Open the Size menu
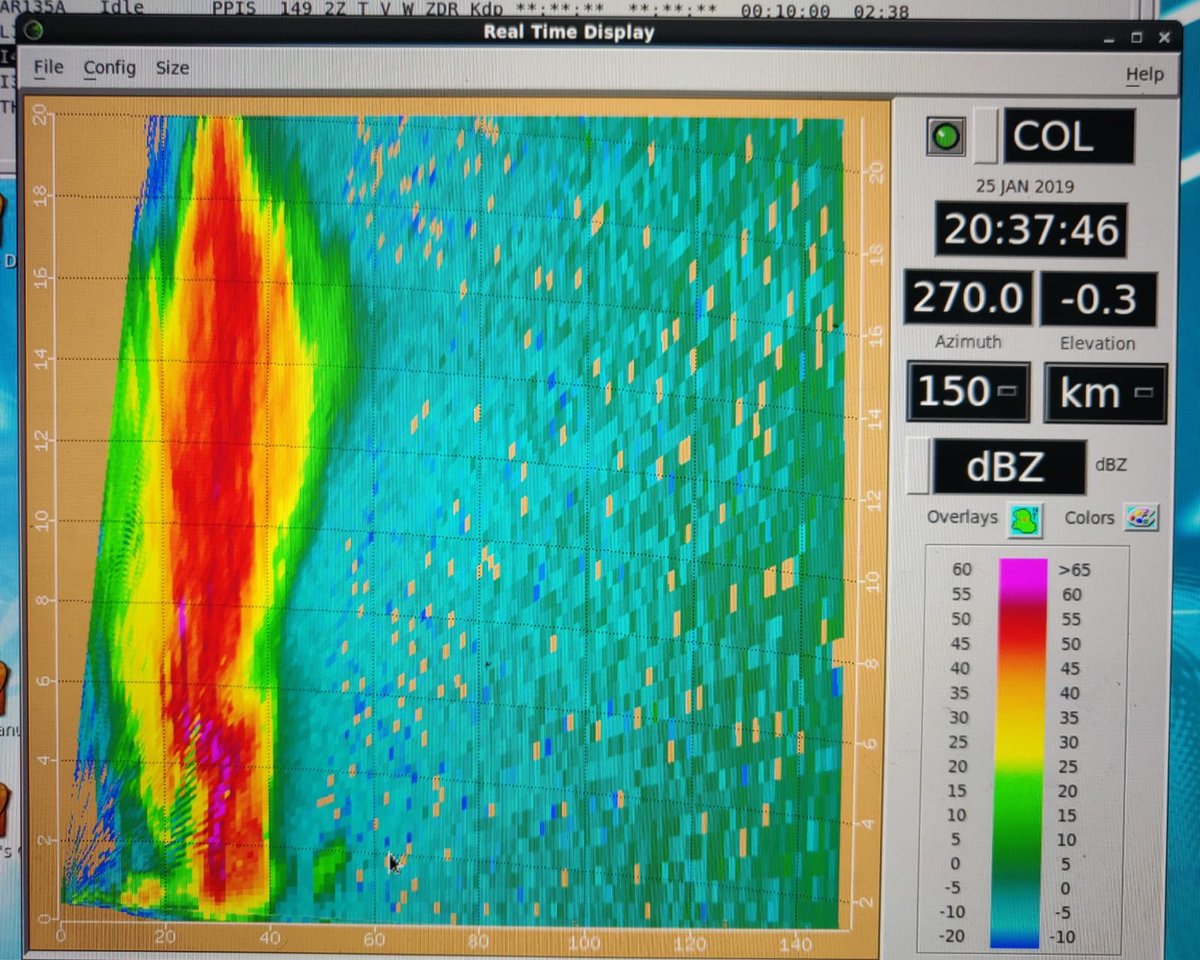Image resolution: width=1200 pixels, height=960 pixels. click(x=172, y=68)
